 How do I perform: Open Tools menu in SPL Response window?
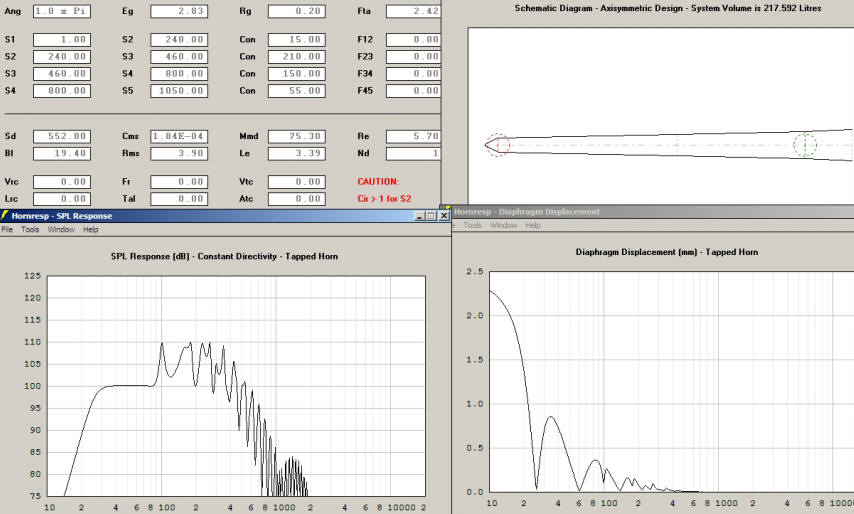[30, 229]
